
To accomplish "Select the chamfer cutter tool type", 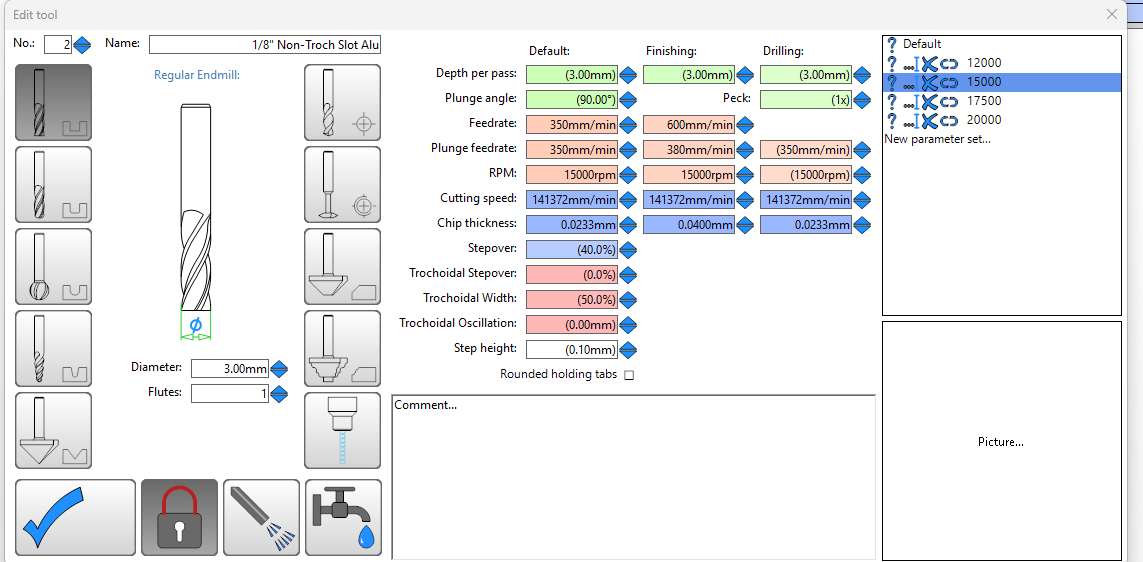I will pos(342,266).
